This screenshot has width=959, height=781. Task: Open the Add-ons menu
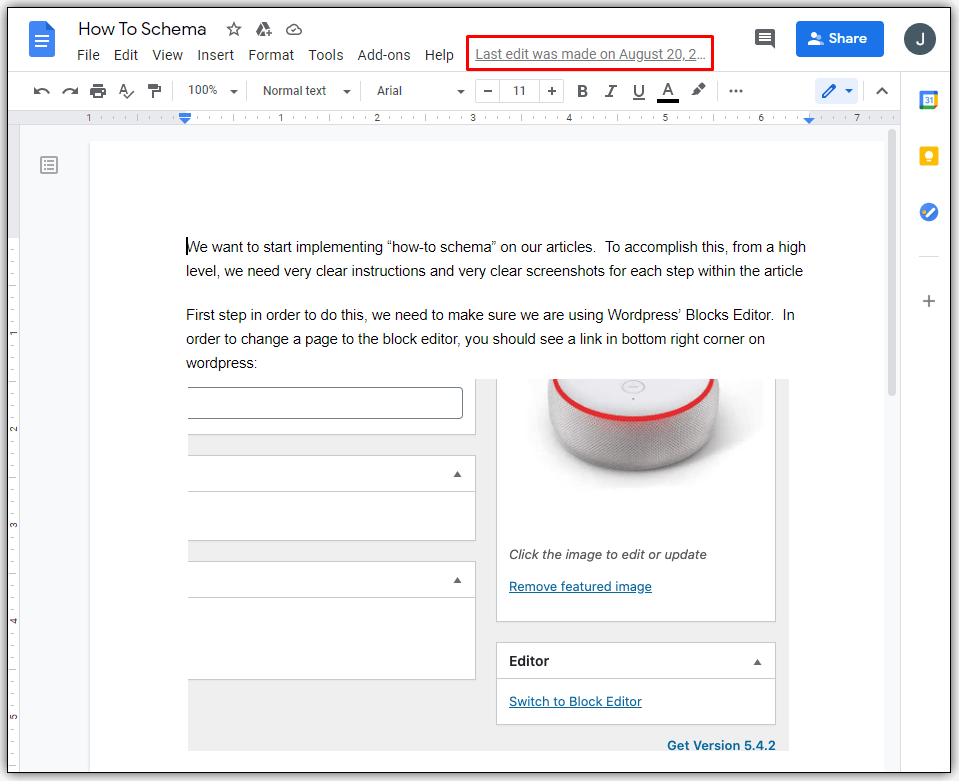point(384,55)
